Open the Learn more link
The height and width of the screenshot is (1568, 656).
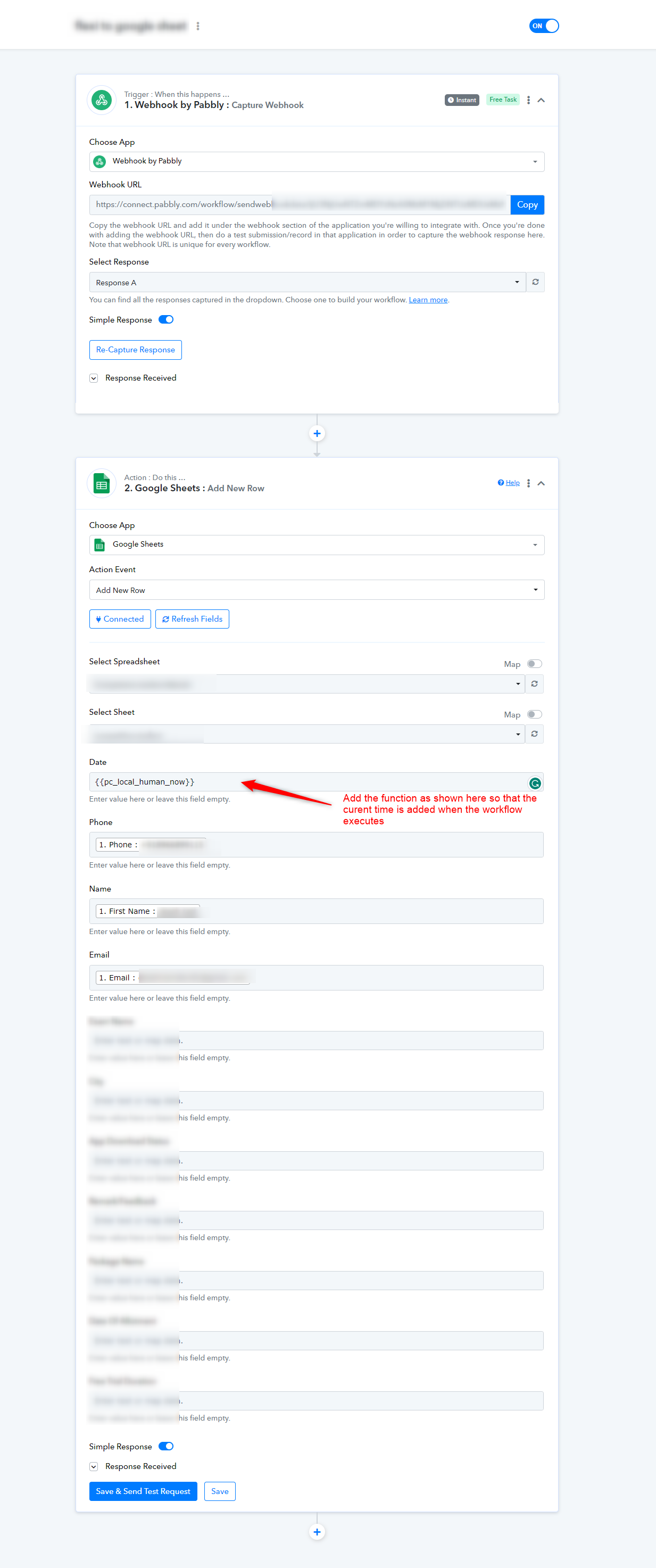(428, 300)
